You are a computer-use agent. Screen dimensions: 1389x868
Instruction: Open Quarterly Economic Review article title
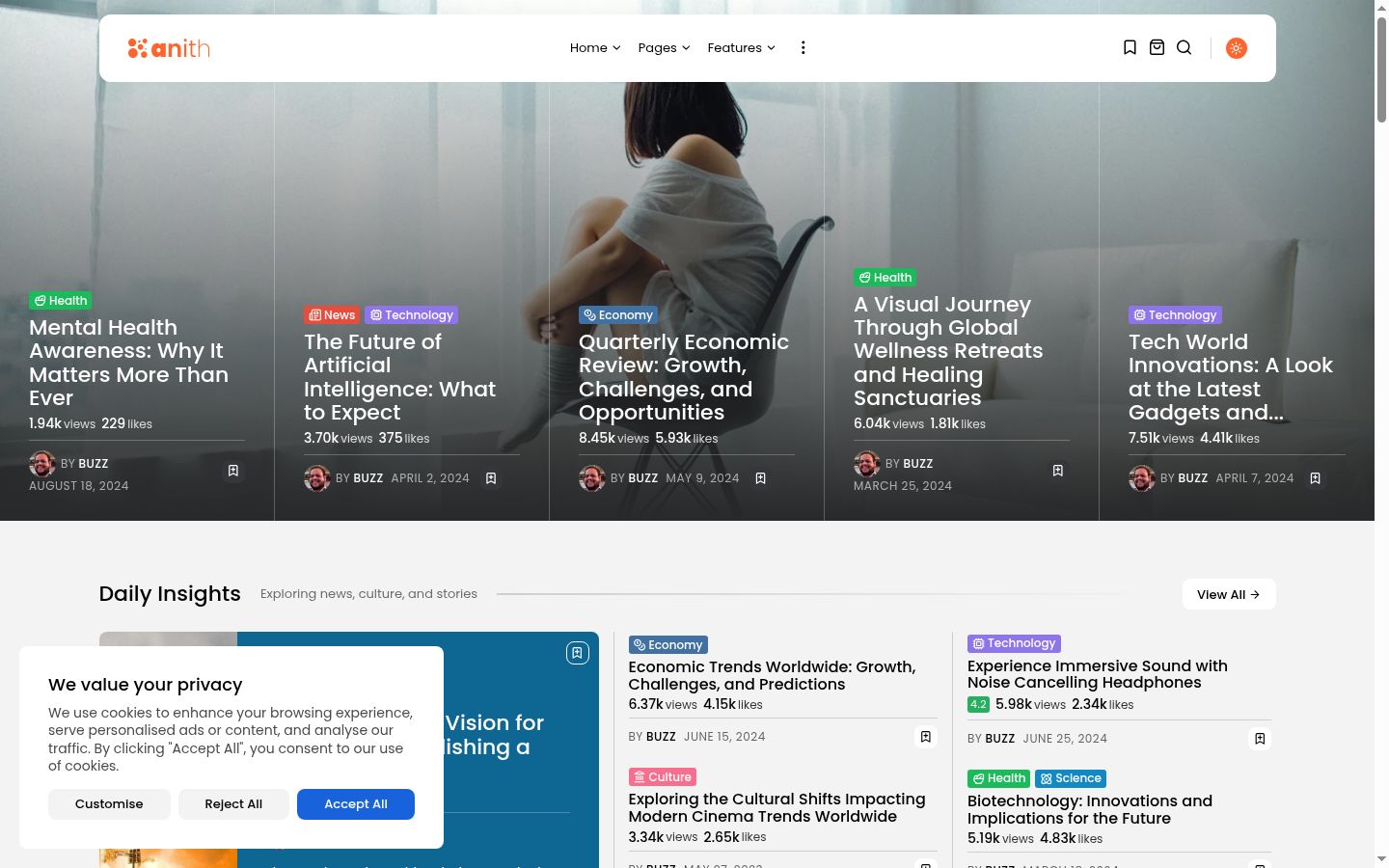click(684, 377)
